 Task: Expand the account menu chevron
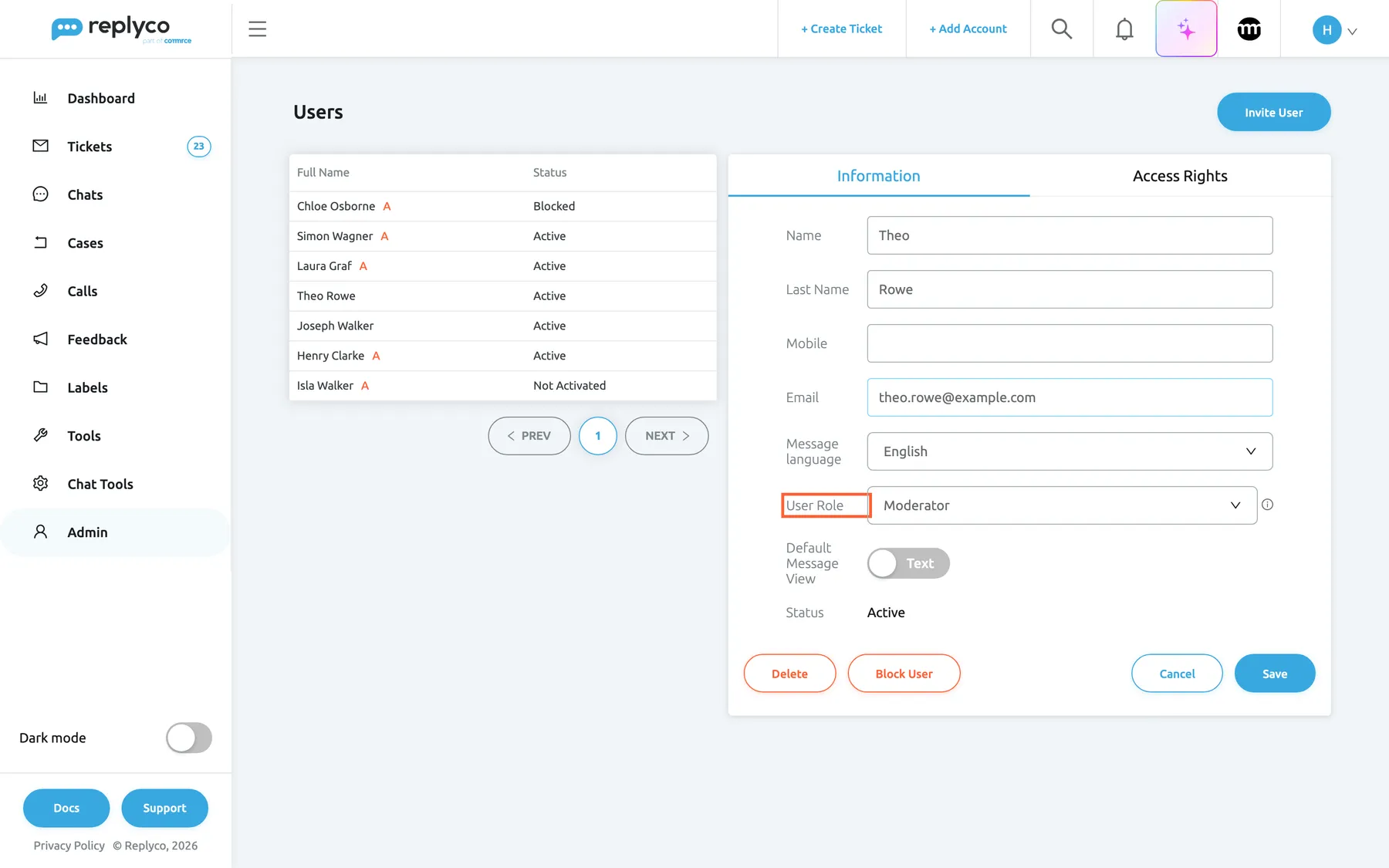point(1352,32)
